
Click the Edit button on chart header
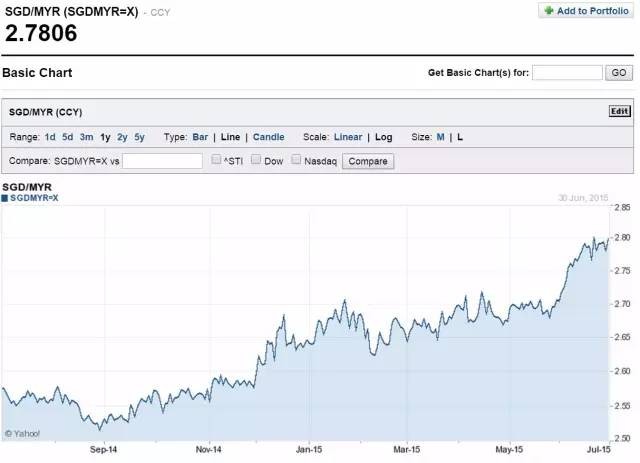click(620, 111)
